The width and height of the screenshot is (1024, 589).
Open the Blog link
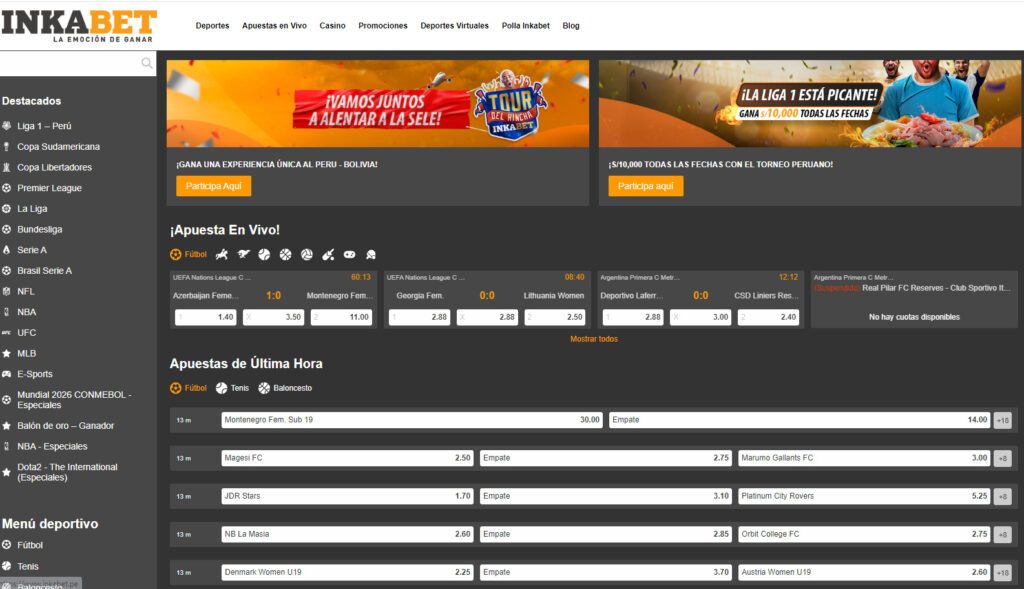(x=571, y=26)
